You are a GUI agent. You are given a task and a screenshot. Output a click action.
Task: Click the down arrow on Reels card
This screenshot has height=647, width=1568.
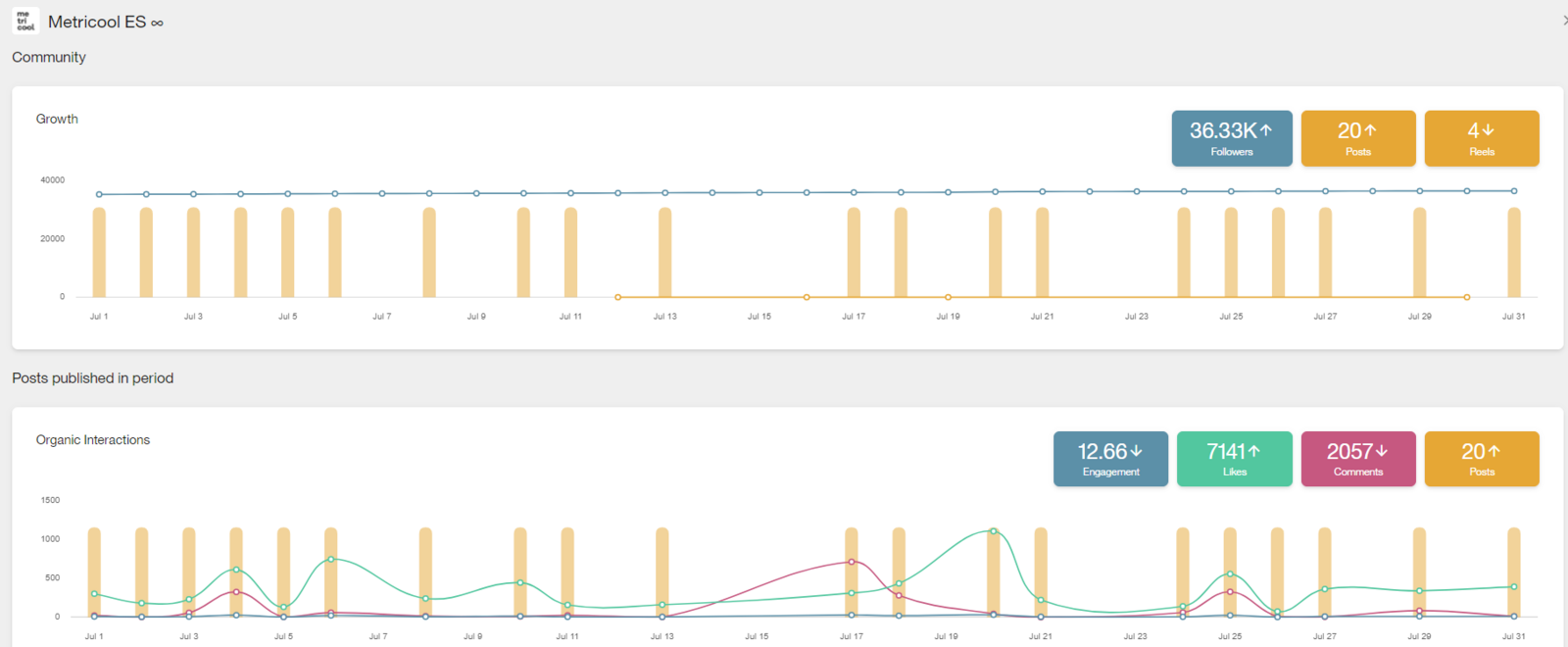click(x=1488, y=130)
